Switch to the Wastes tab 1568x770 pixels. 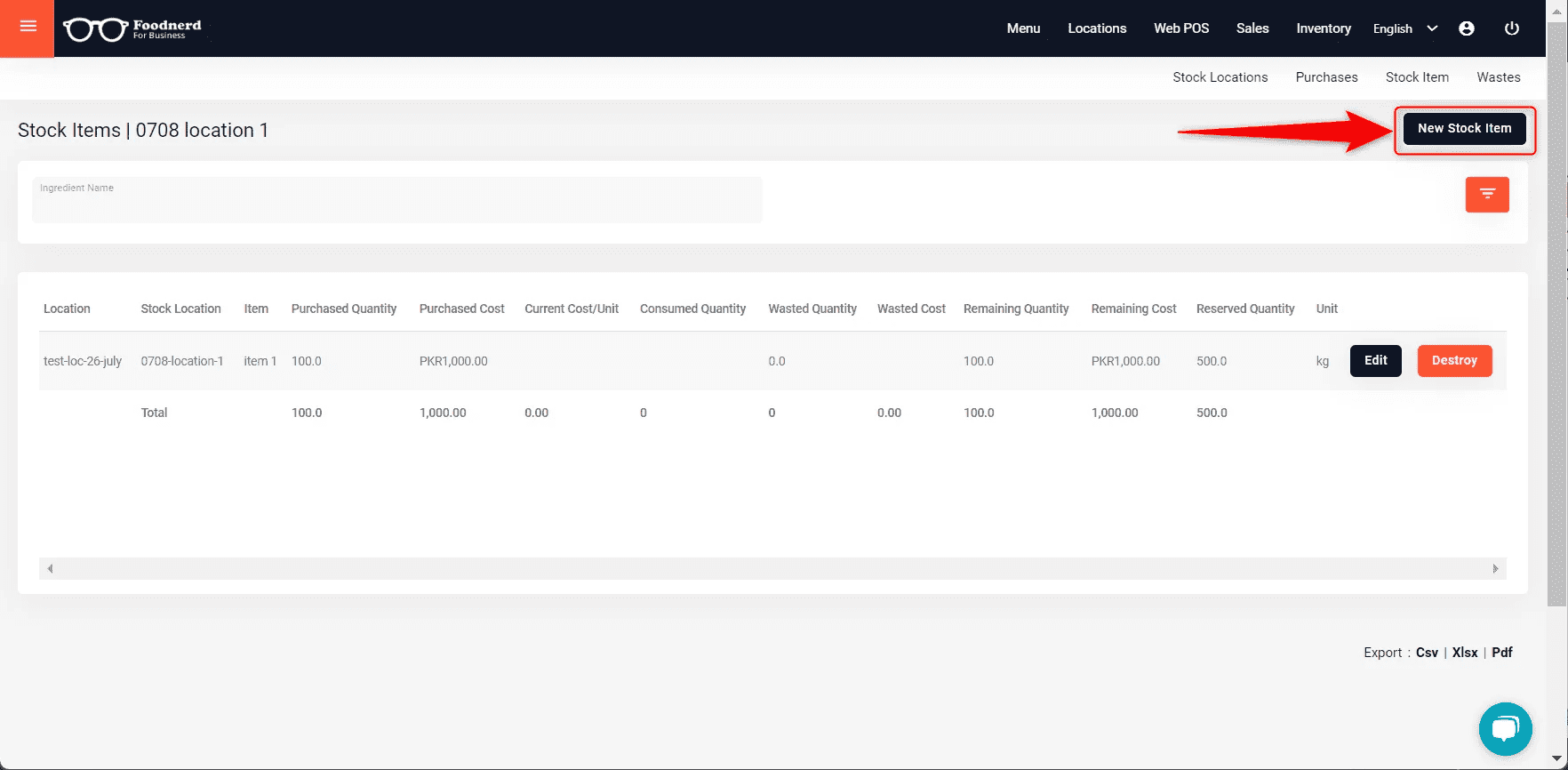pos(1499,77)
